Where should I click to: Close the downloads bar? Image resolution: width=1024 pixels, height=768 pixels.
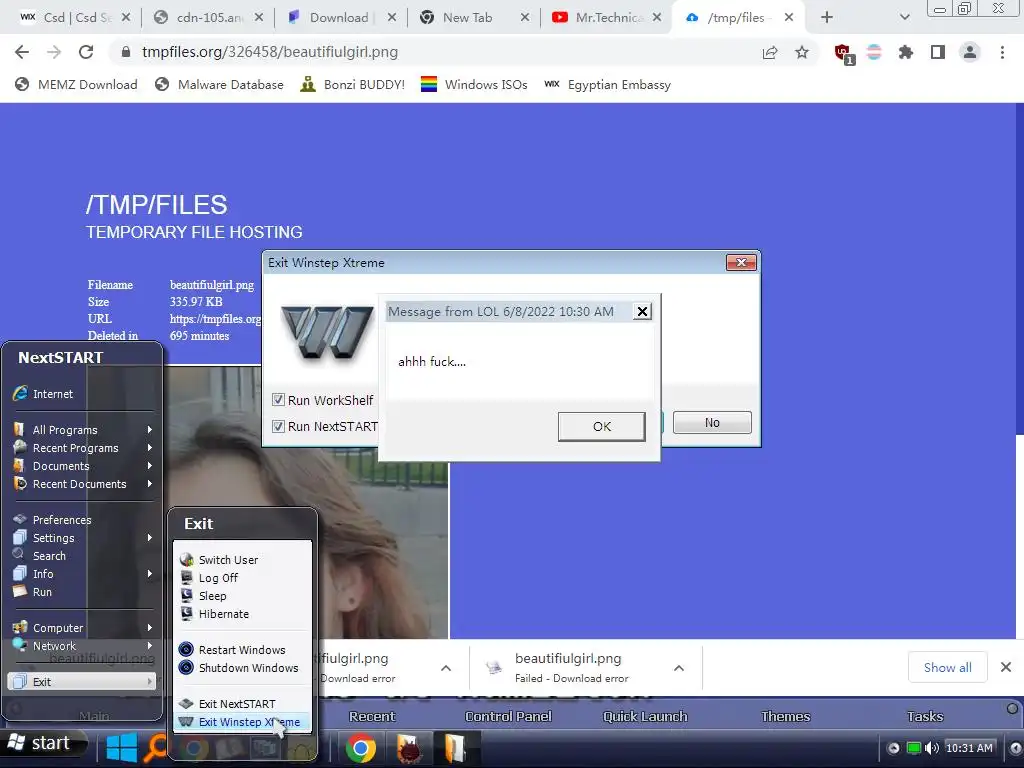point(1006,667)
